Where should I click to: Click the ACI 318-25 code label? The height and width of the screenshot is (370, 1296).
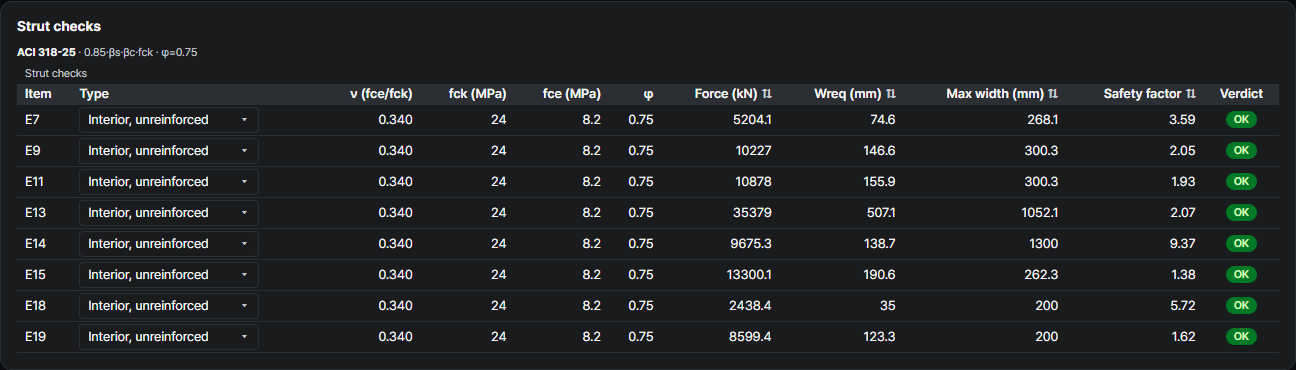45,52
